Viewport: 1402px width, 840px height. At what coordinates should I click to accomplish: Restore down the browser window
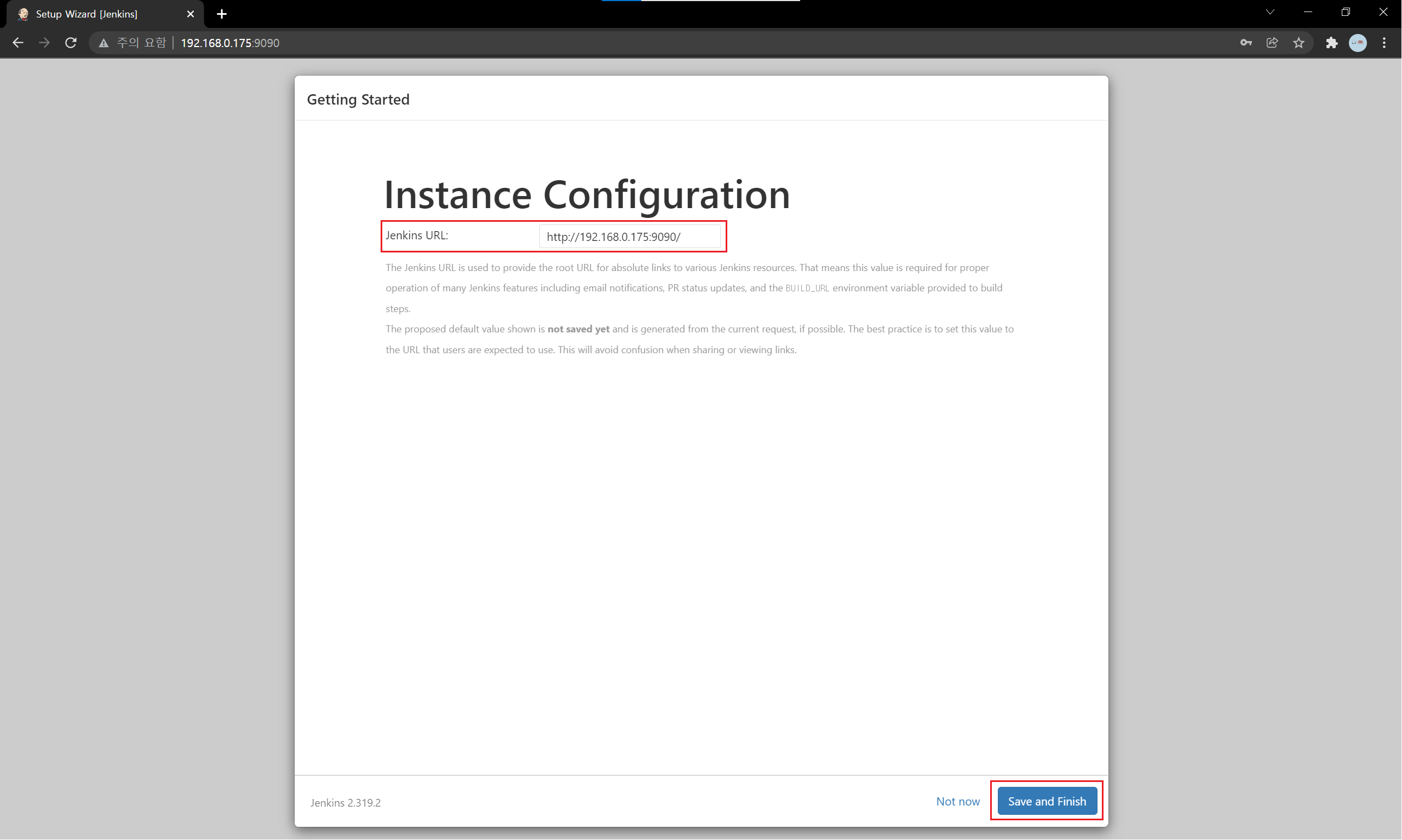point(1346,12)
